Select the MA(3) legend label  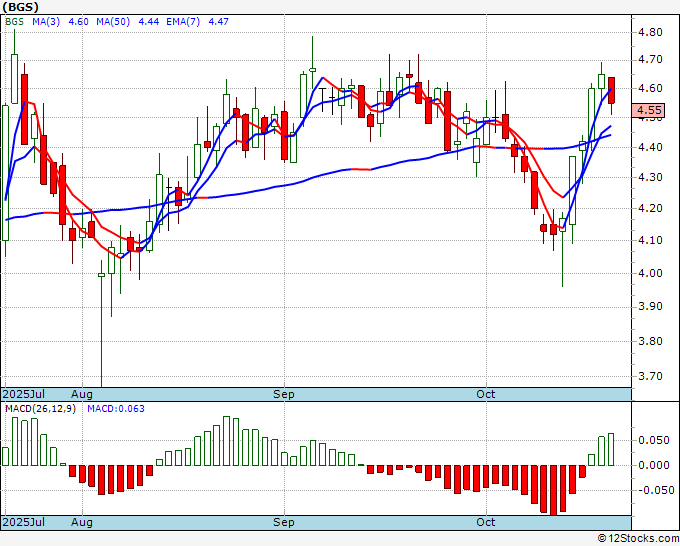pyautogui.click(x=46, y=21)
